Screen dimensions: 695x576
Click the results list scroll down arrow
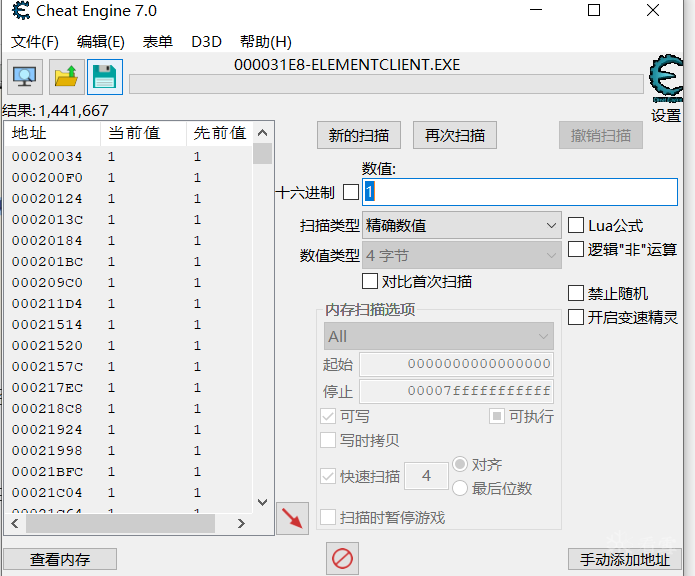(262, 502)
